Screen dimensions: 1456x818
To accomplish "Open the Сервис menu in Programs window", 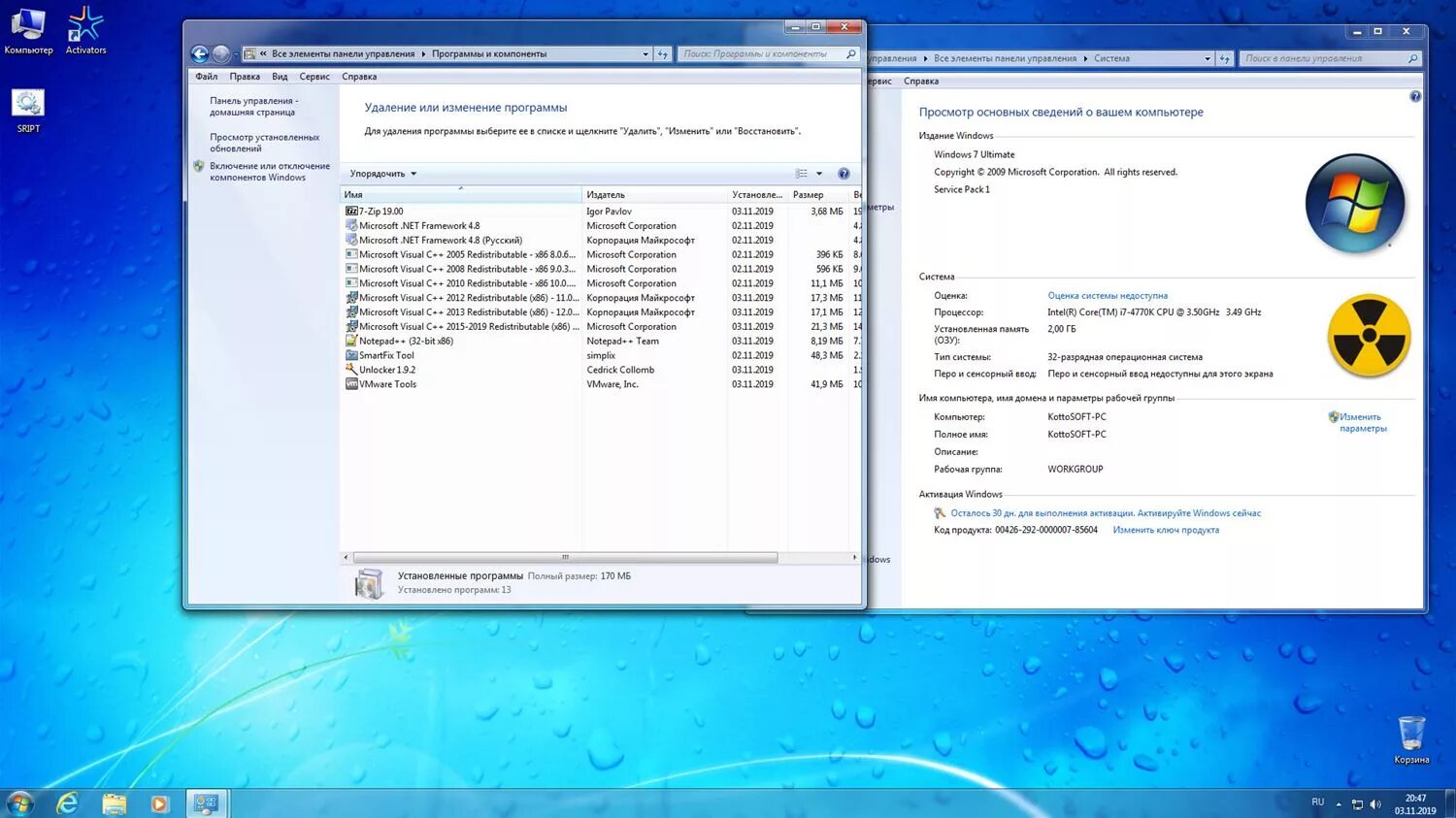I will point(314,77).
